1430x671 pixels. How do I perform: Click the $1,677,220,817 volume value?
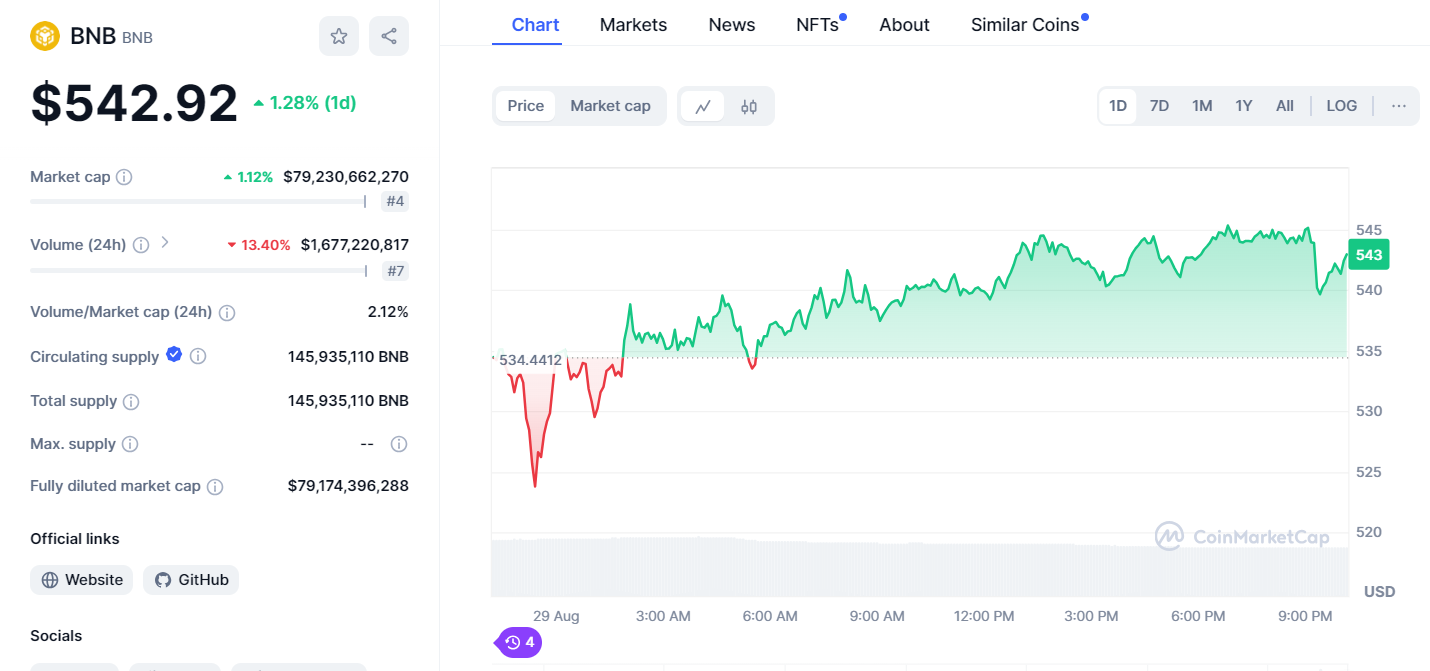pos(355,245)
